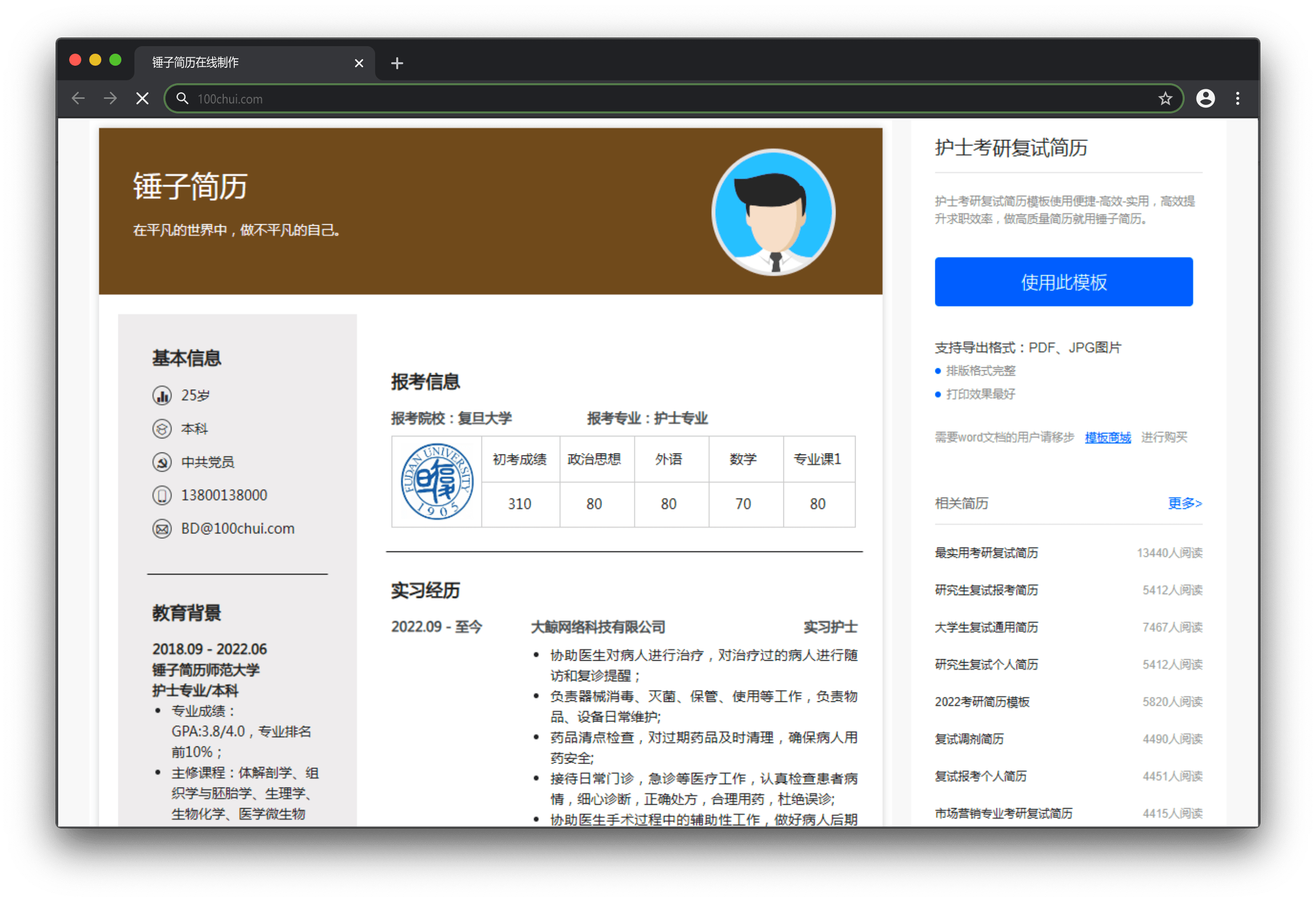Viewport: 1316px width, 902px height.
Task: Click the party icon beside 中共党员
Action: 162,463
